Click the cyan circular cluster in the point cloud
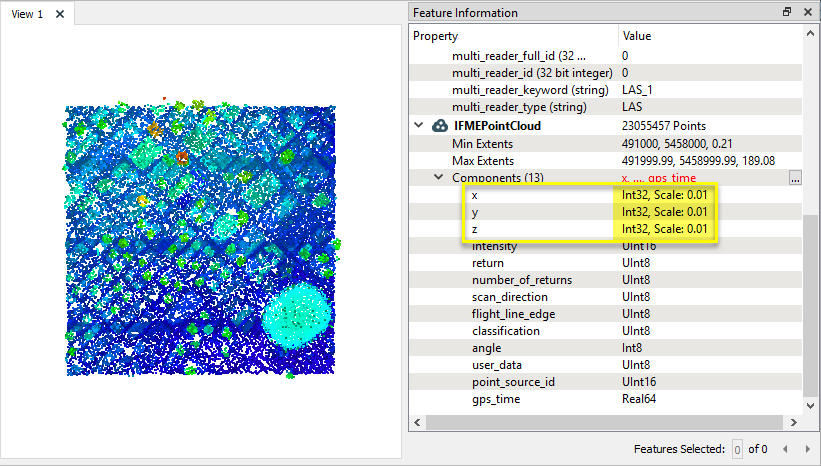This screenshot has height=466, width=821. pyautogui.click(x=297, y=316)
